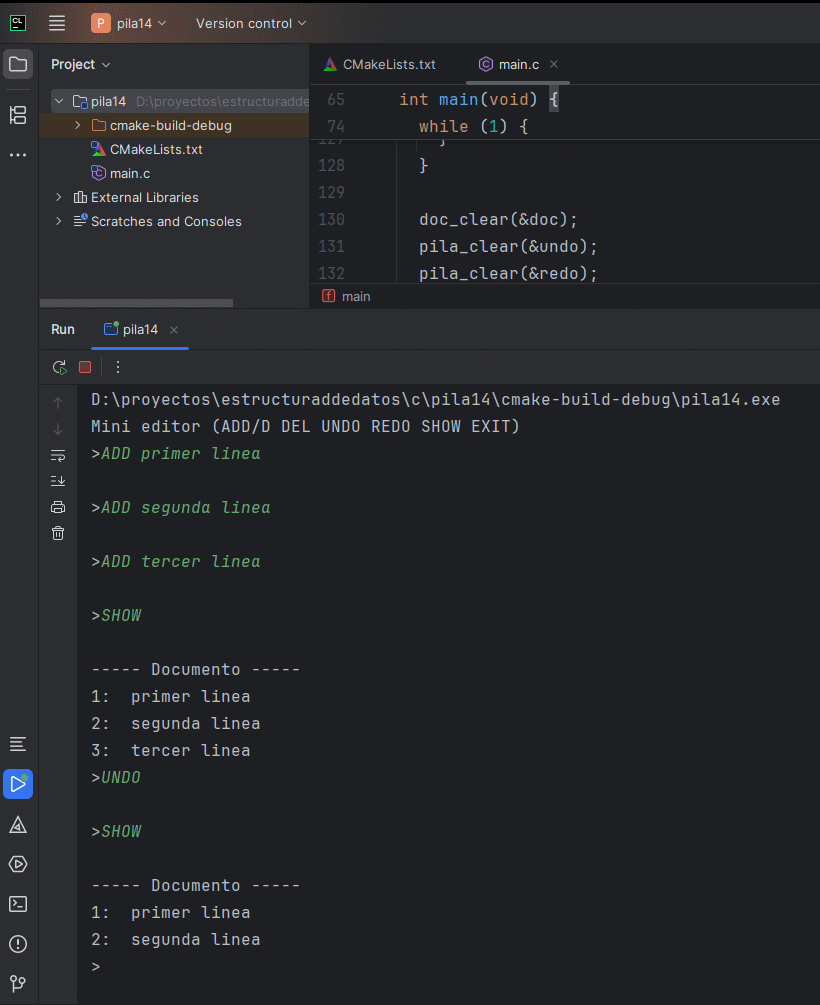Open the Version control dropdown
Viewport: 820px width, 1005px height.
point(250,22)
